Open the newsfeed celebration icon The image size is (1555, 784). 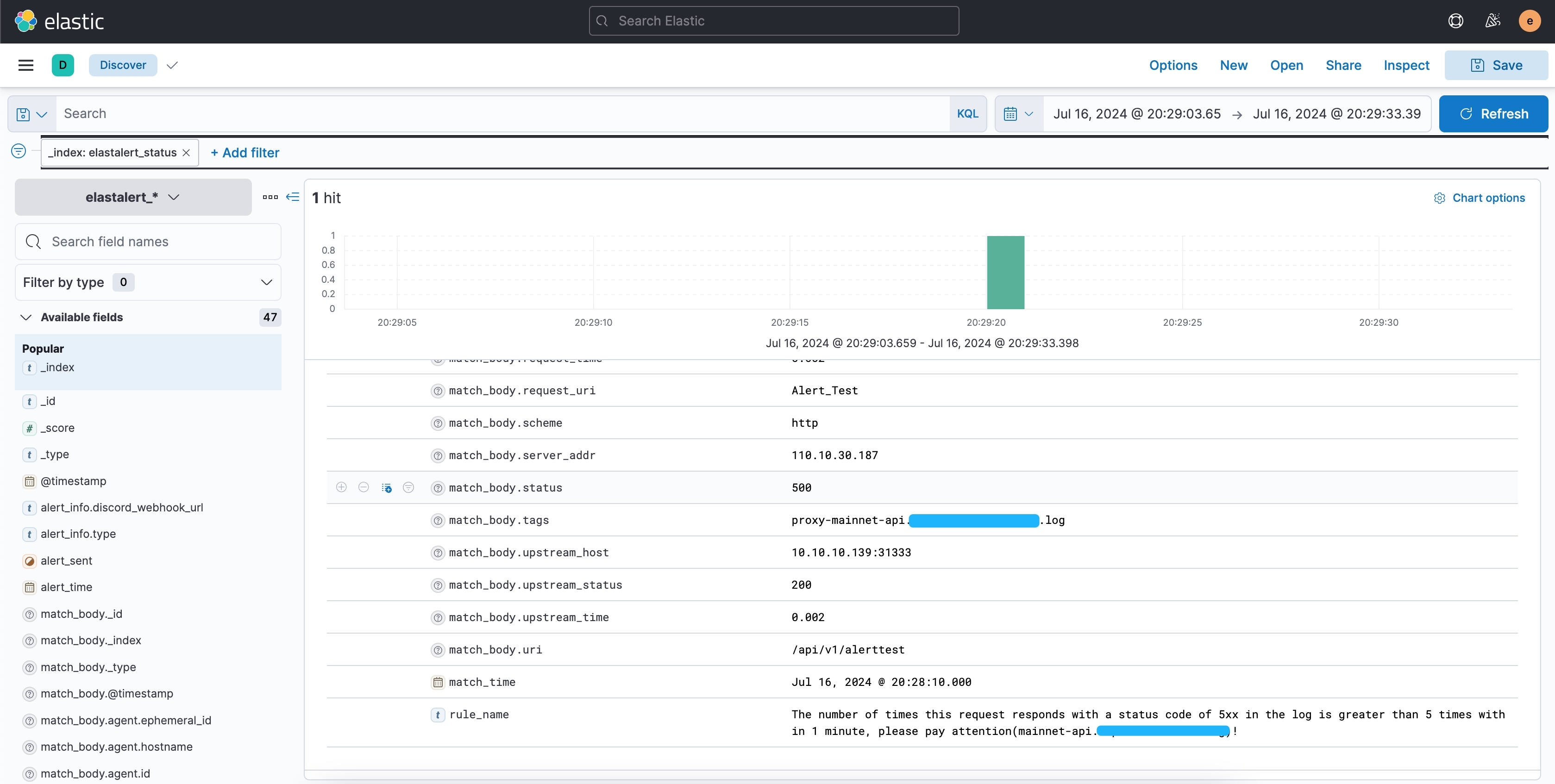[x=1493, y=21]
